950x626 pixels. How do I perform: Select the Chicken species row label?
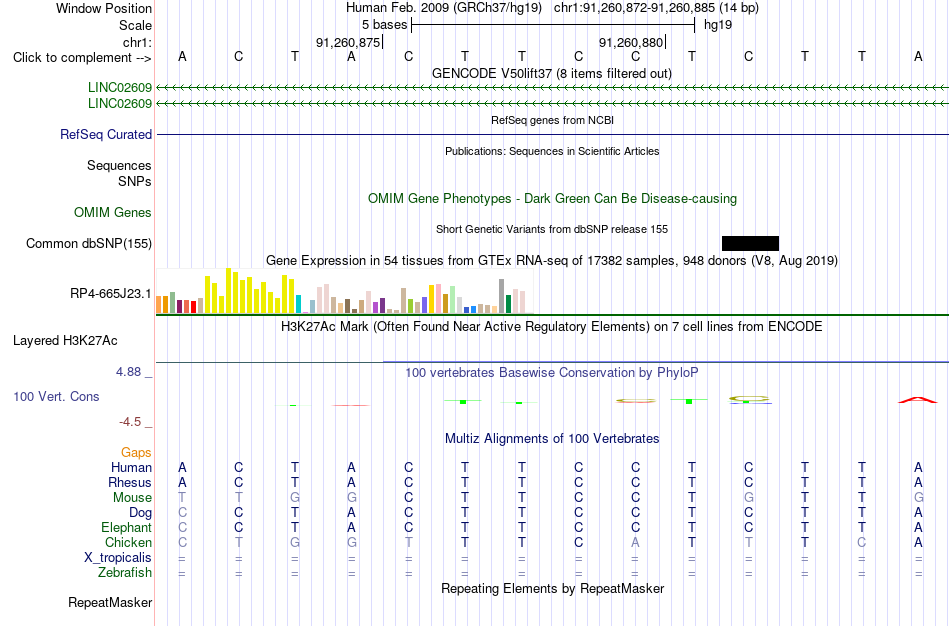click(128, 542)
